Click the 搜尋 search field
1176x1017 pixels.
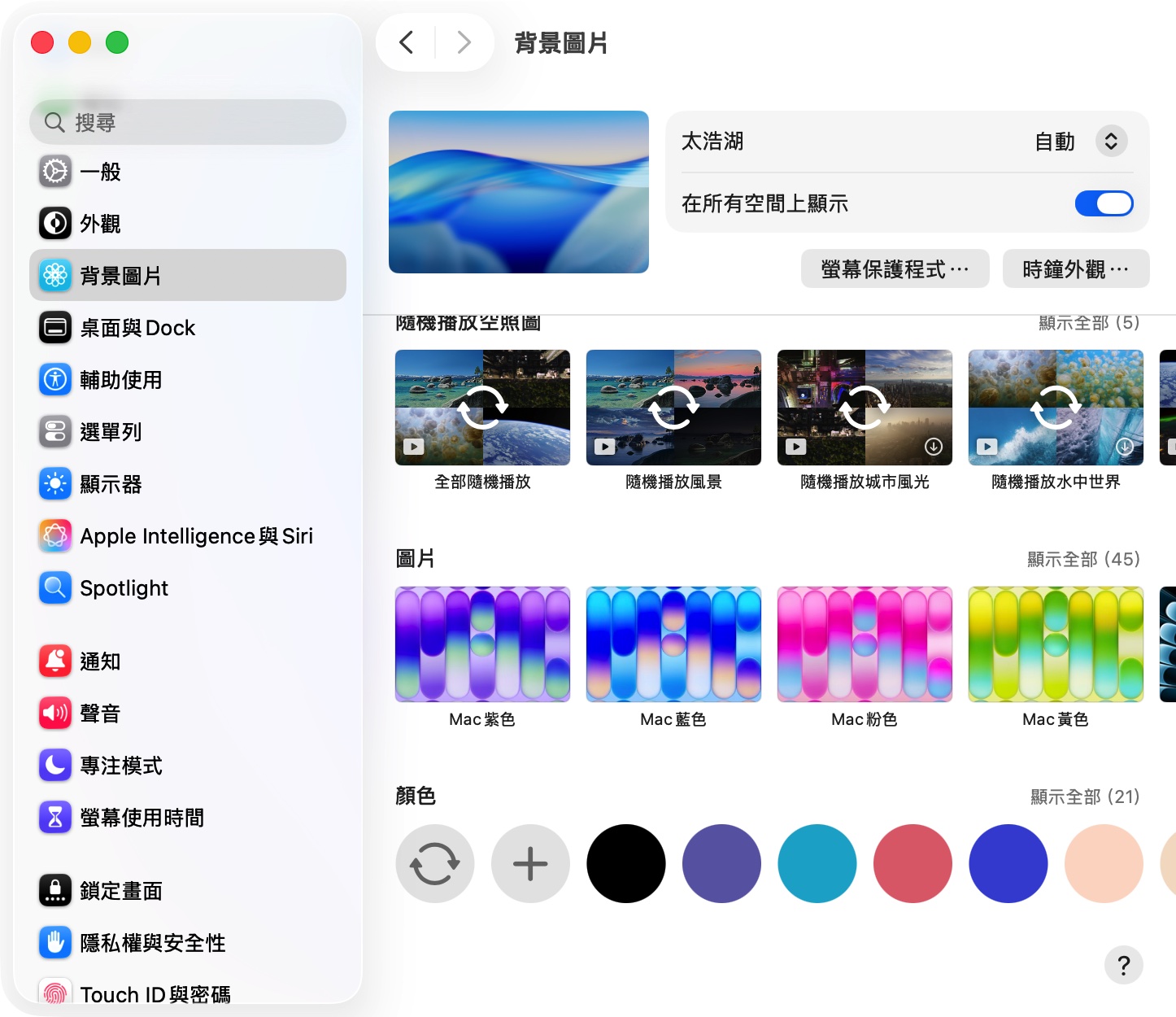[x=188, y=122]
